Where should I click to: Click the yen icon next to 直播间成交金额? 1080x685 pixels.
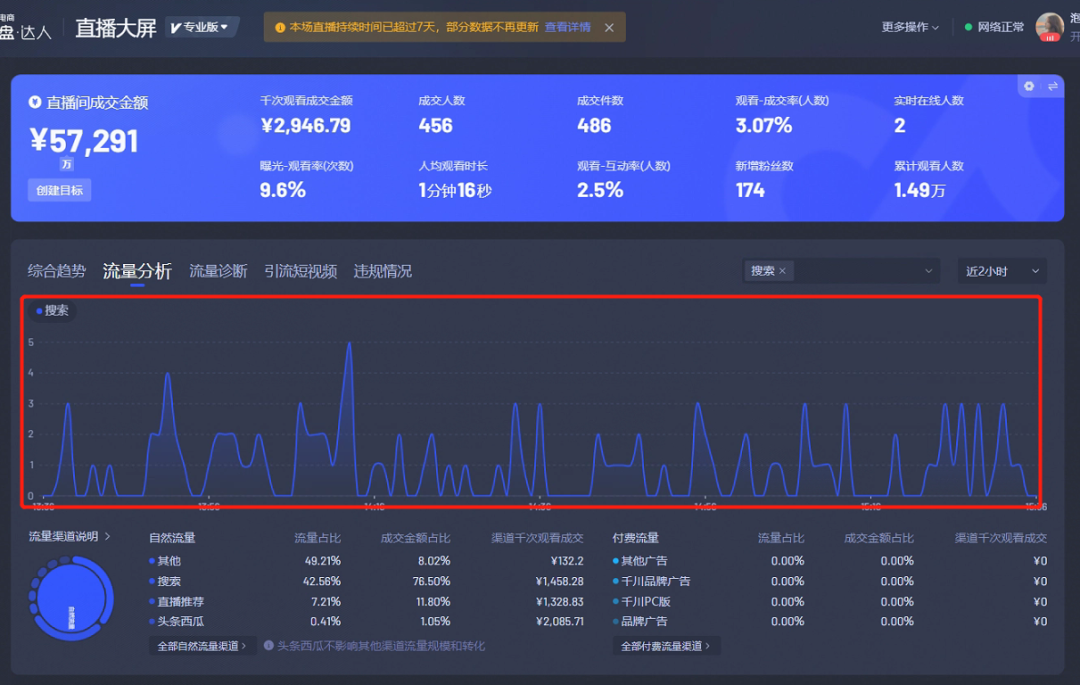[35, 102]
